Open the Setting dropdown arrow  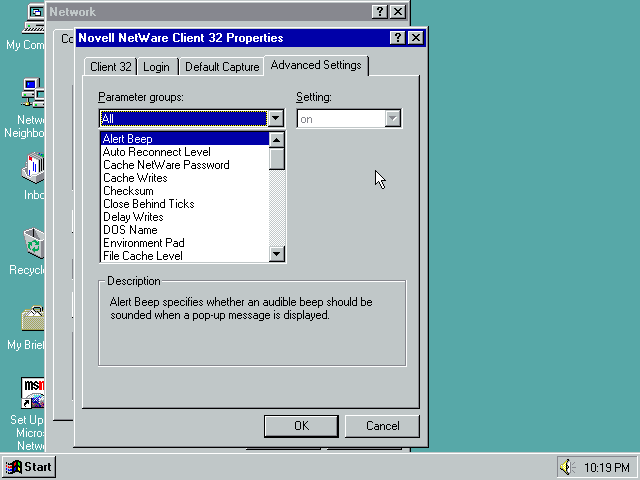(x=393, y=119)
